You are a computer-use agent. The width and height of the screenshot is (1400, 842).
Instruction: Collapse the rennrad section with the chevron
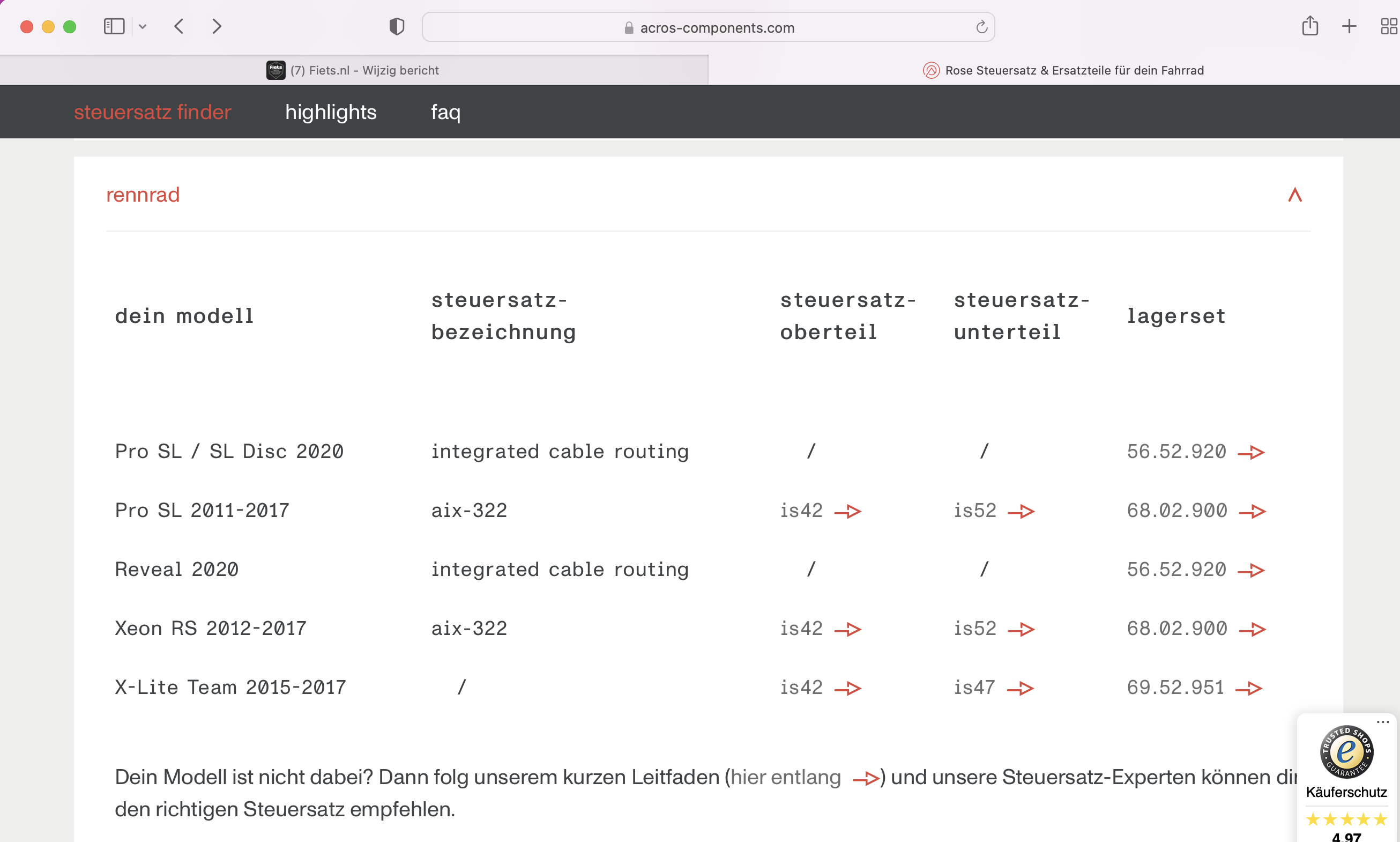coord(1294,195)
